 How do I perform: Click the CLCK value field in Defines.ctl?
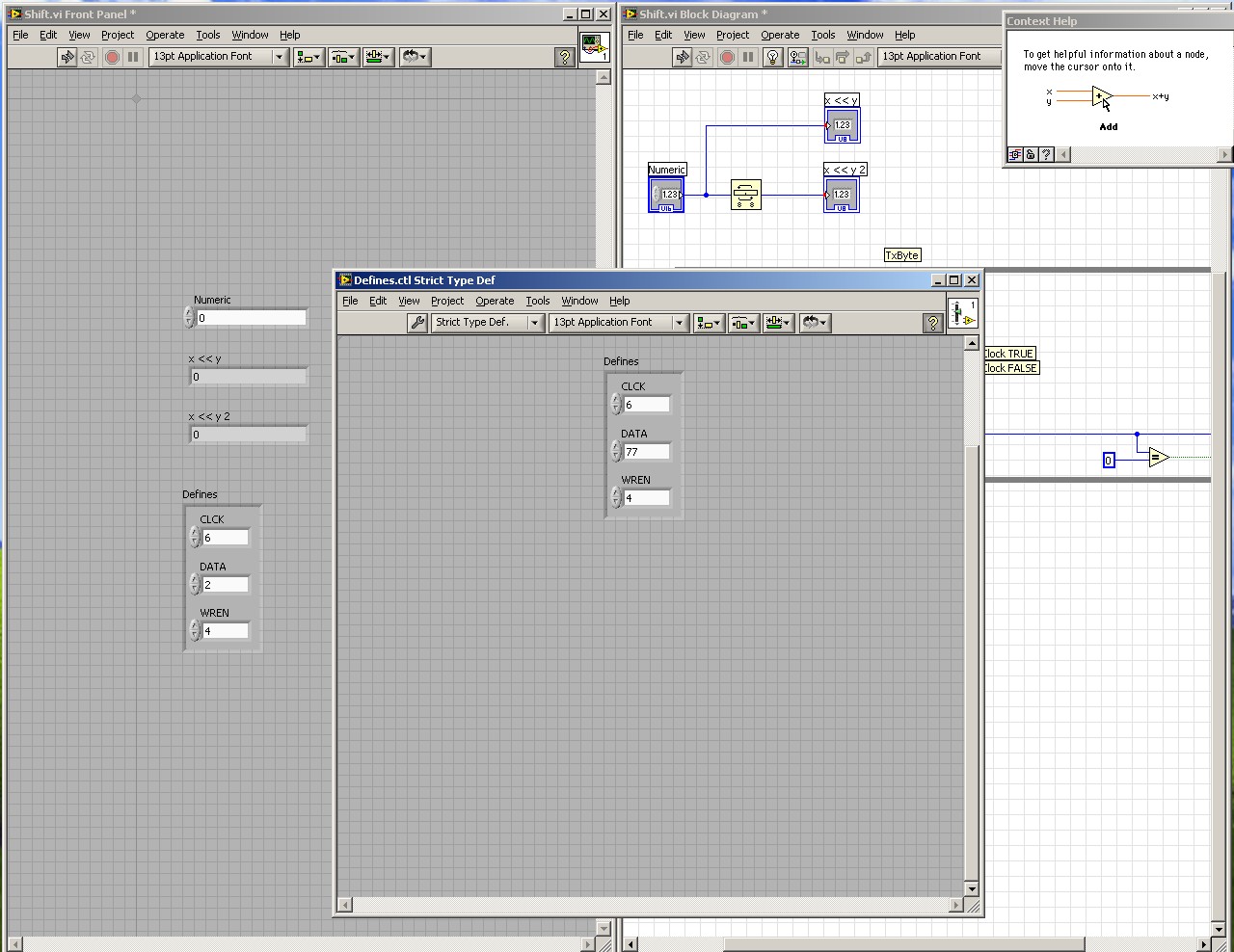pyautogui.click(x=646, y=405)
